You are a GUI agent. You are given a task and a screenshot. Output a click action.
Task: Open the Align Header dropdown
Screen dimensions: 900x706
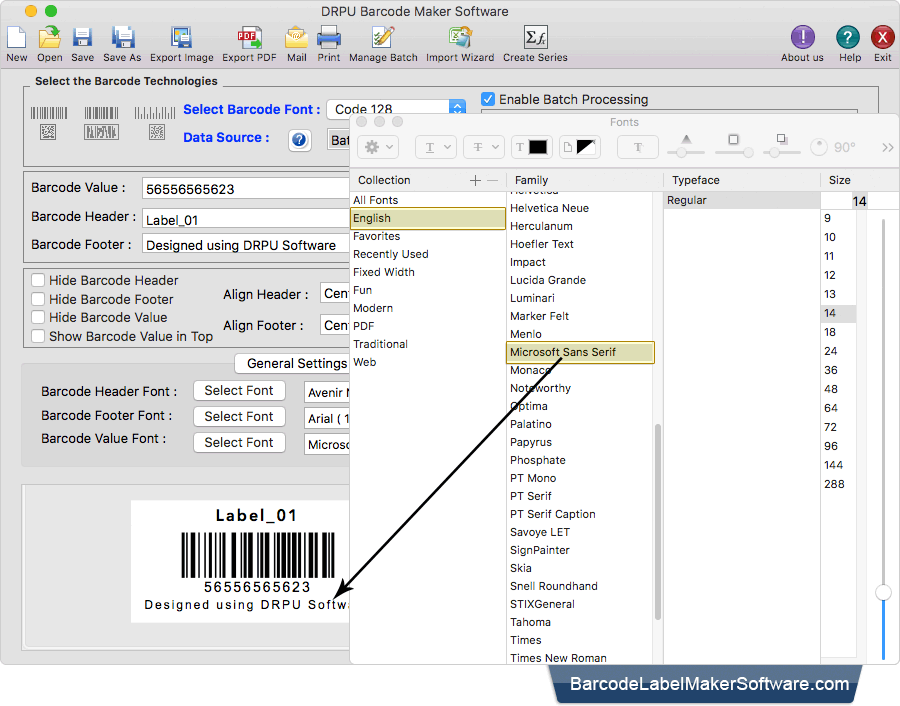[x=335, y=294]
